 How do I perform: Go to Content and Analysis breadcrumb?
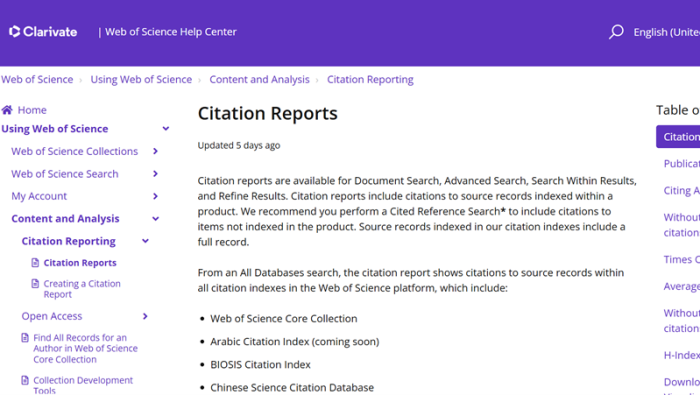tap(259, 79)
